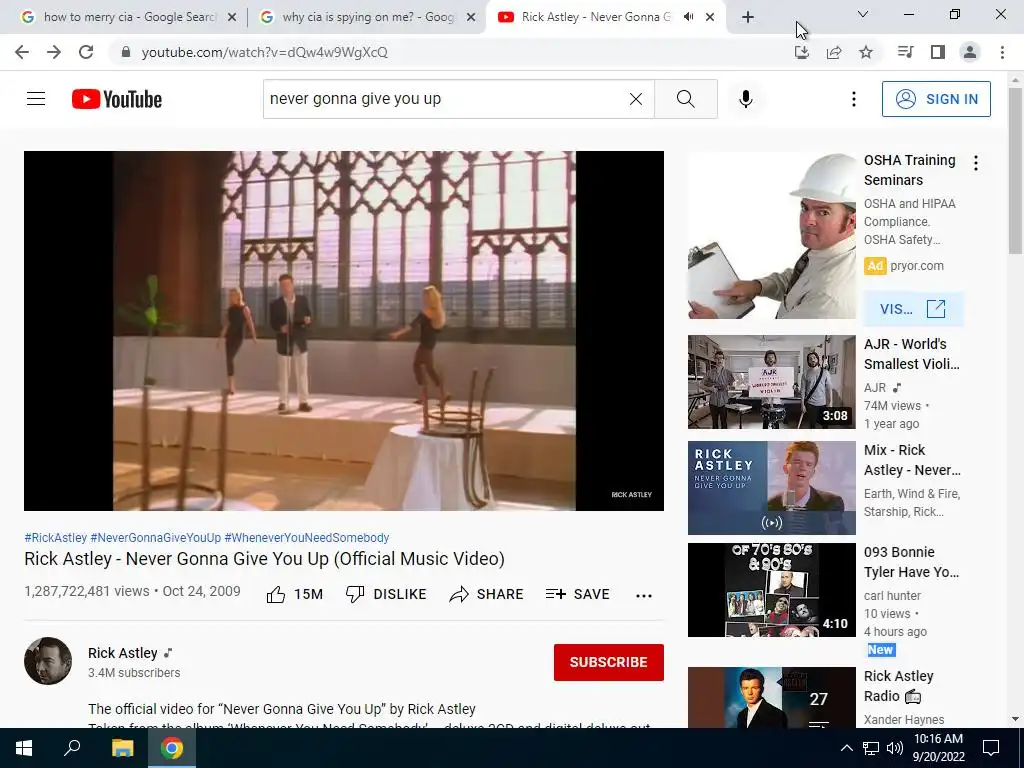This screenshot has height=768, width=1024.
Task: Open #NeverGonnaGiveYouUp hashtag link
Action: (x=155, y=537)
